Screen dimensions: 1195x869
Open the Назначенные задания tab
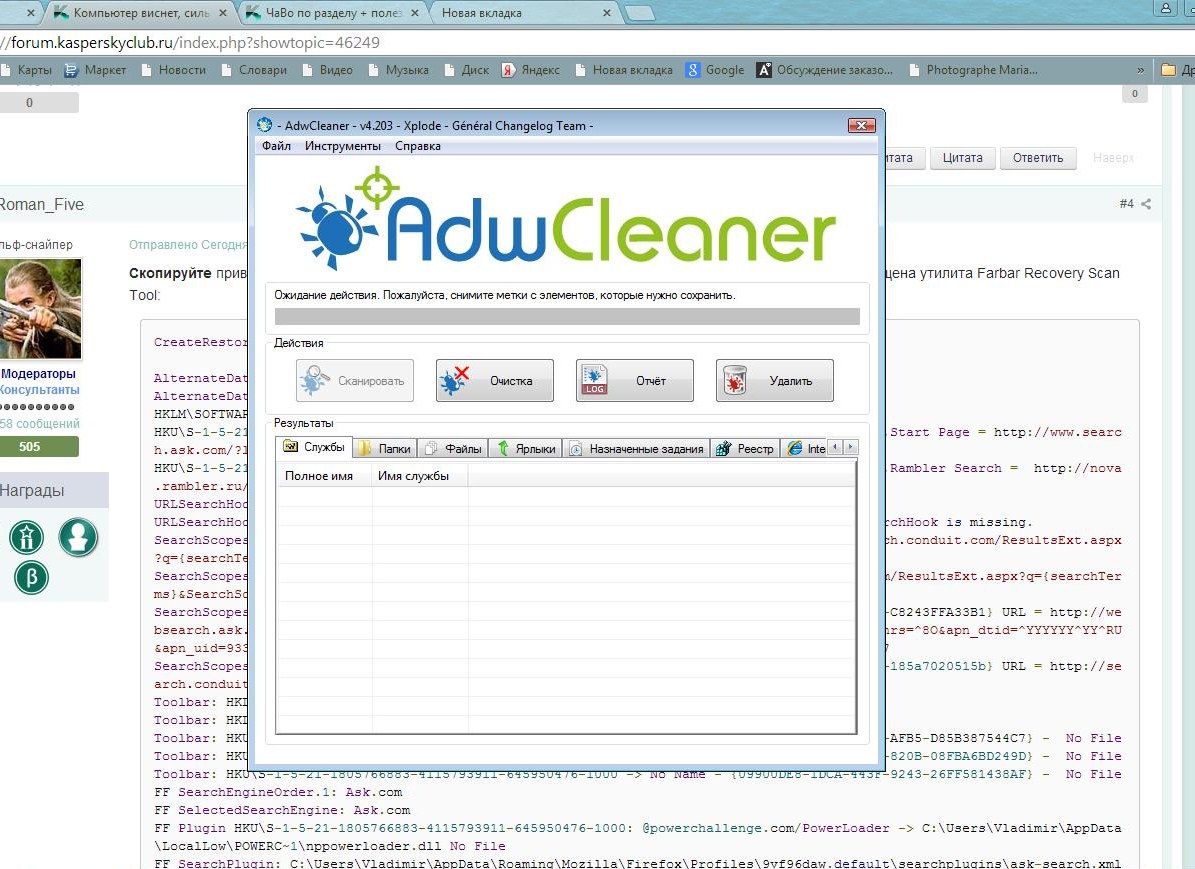[636, 448]
